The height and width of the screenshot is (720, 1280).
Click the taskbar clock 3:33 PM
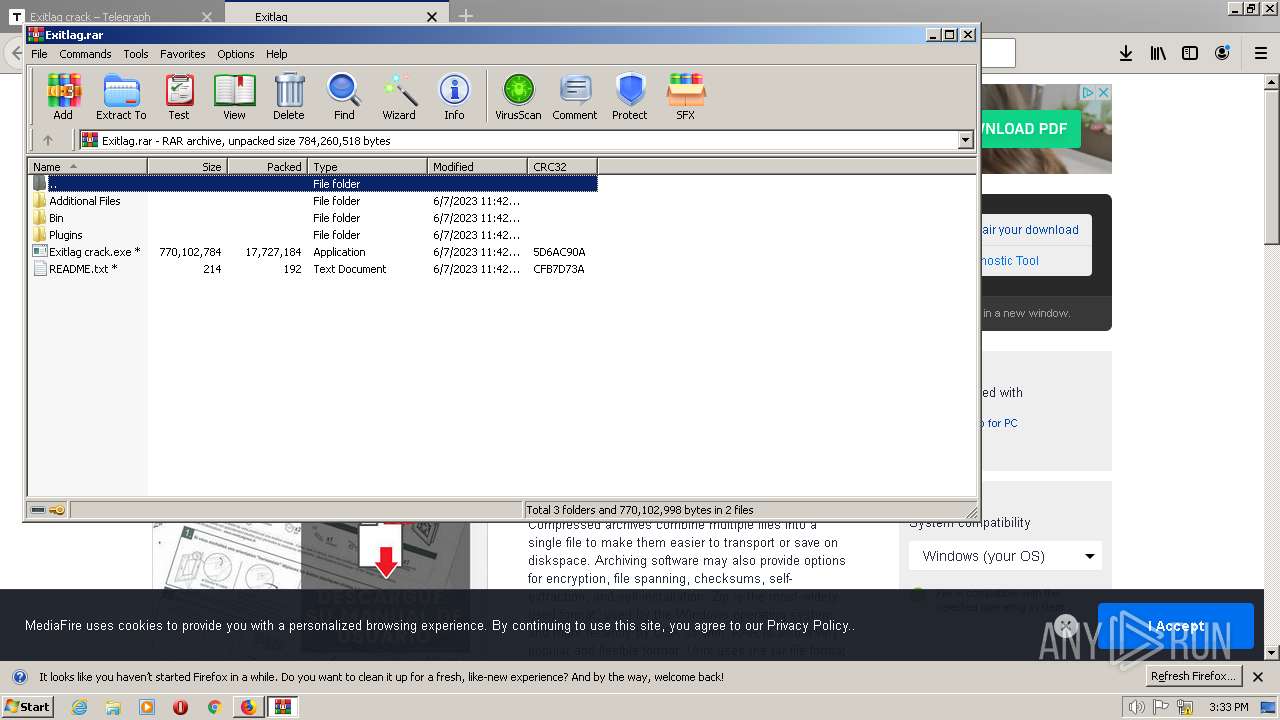click(x=1229, y=707)
